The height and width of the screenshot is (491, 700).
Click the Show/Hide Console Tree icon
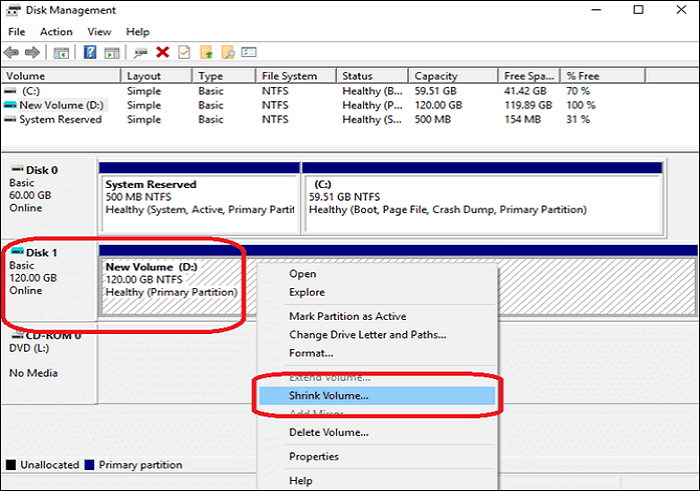[61, 52]
